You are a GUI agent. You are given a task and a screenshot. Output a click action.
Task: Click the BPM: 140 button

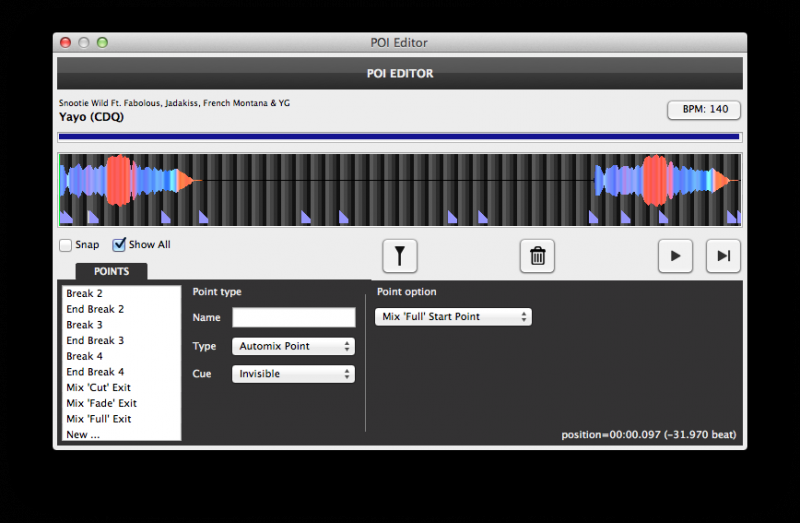(x=704, y=109)
